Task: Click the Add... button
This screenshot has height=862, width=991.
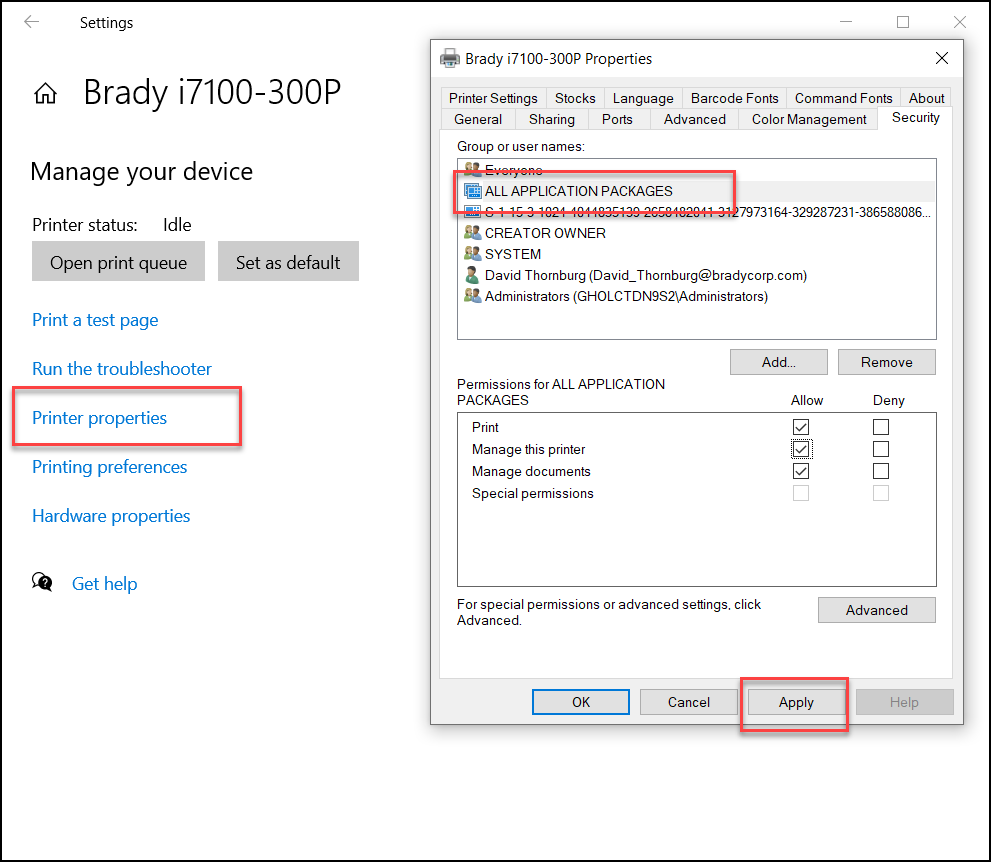Action: [779, 362]
